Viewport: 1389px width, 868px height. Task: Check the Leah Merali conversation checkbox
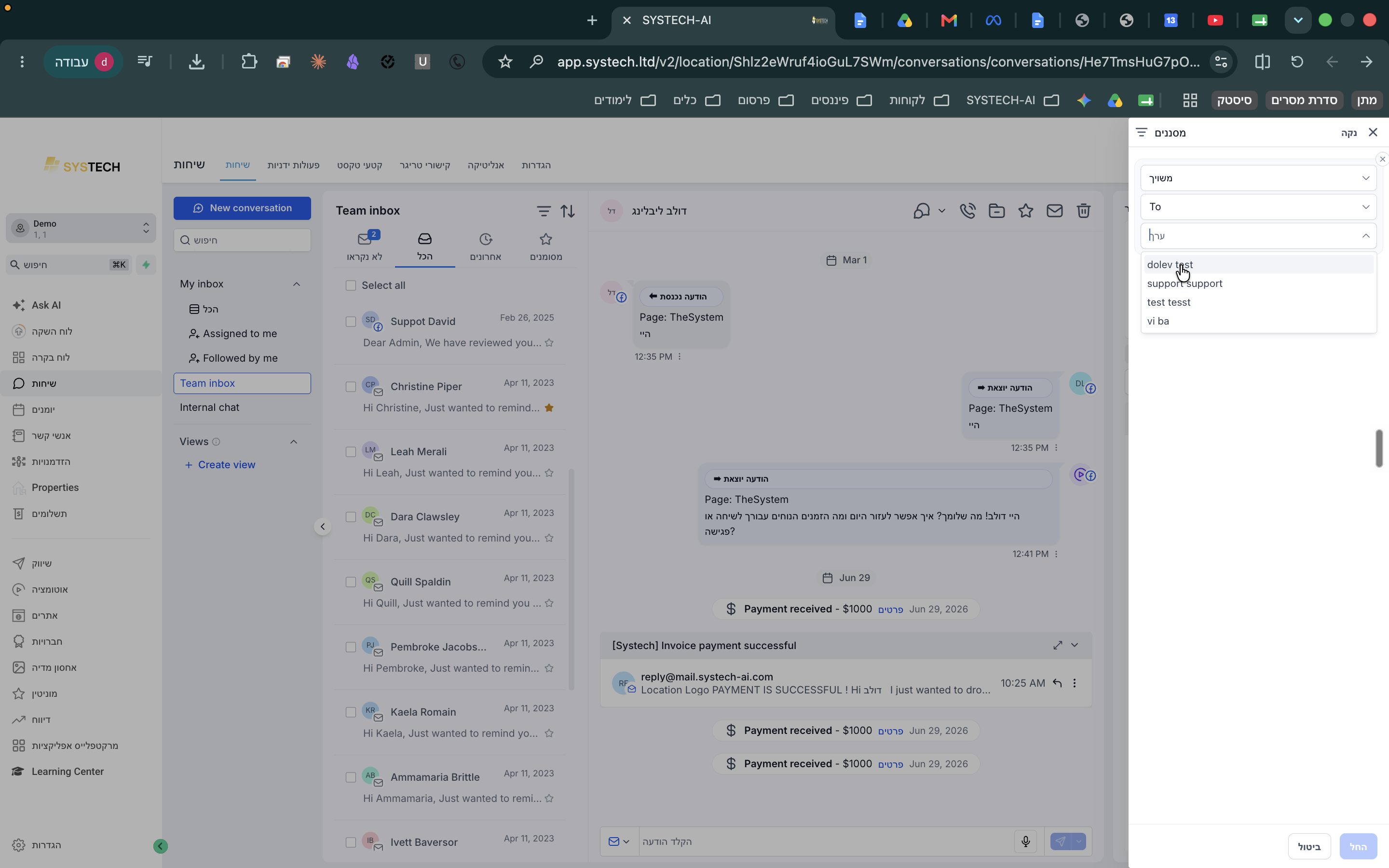[351, 452]
